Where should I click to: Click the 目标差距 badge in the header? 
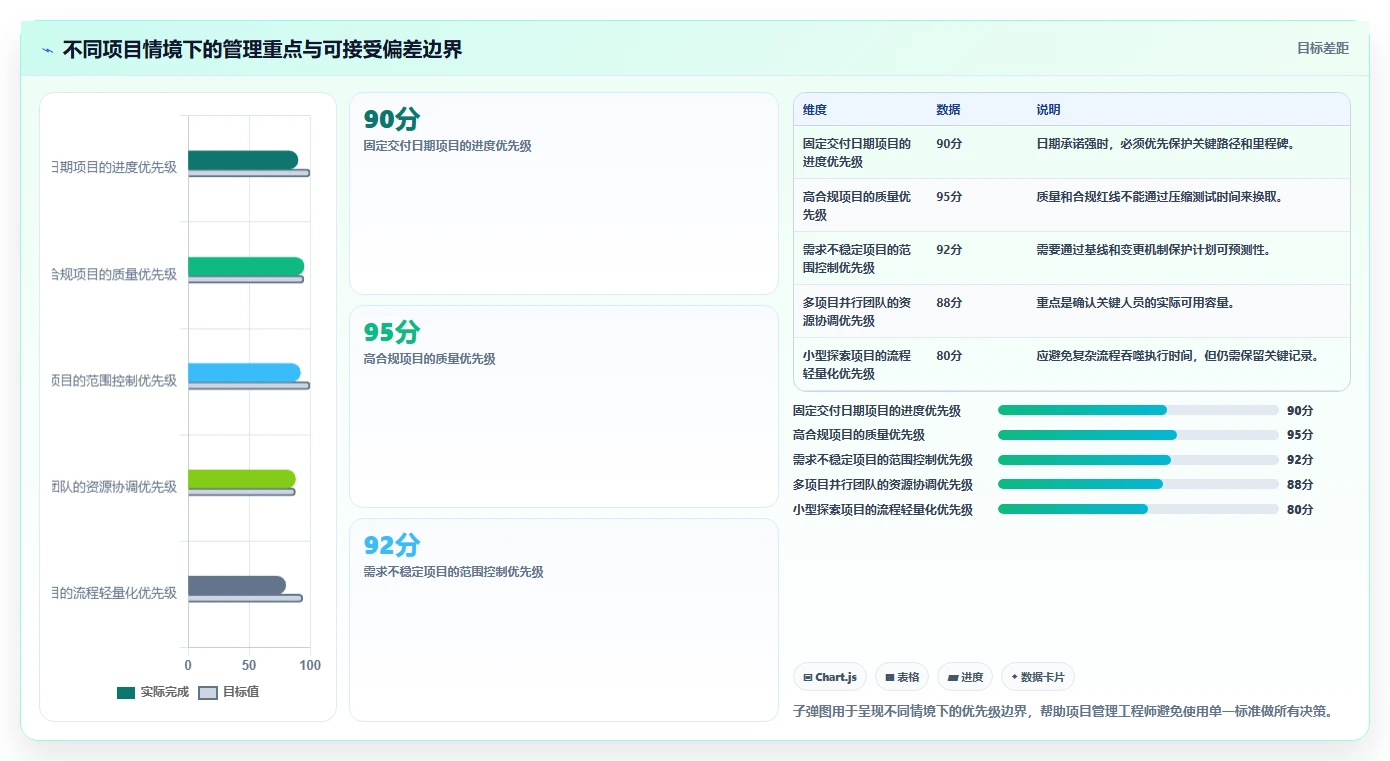pos(1322,48)
